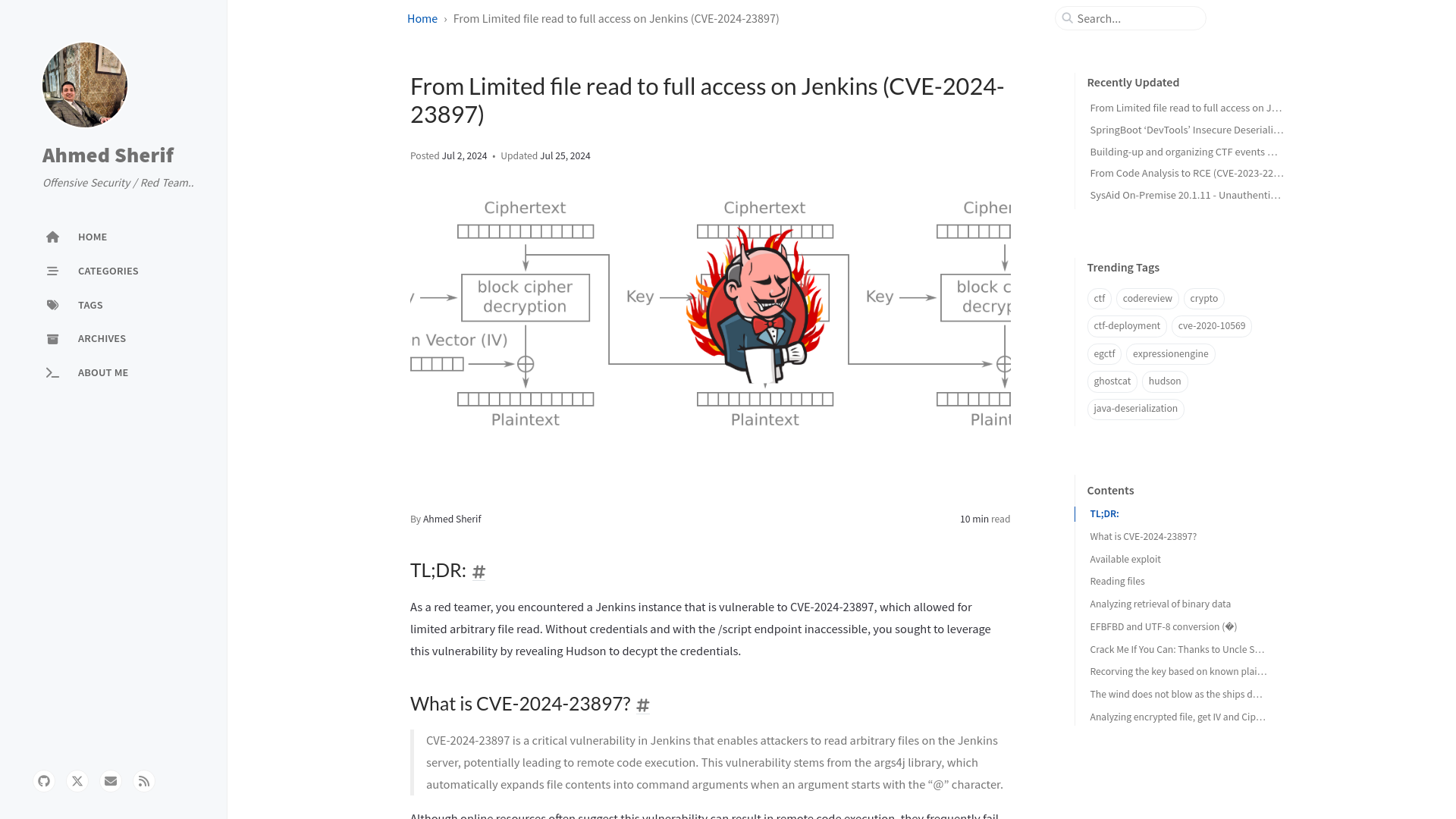Image resolution: width=1456 pixels, height=819 pixels.
Task: Navigate to the Home breadcrumb link
Action: [x=421, y=18]
